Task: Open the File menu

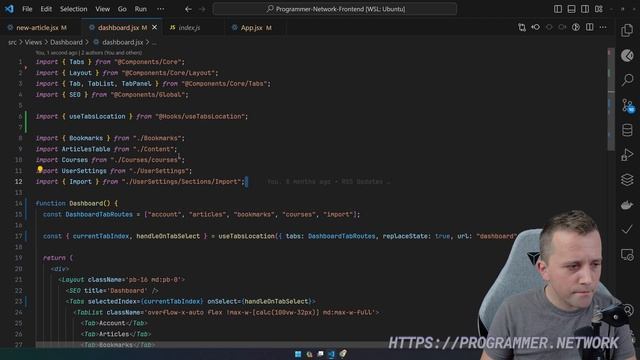Action: point(27,9)
